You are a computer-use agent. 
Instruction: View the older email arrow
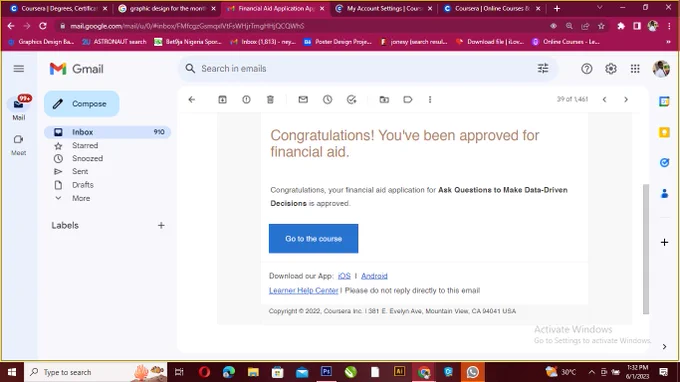click(x=626, y=99)
